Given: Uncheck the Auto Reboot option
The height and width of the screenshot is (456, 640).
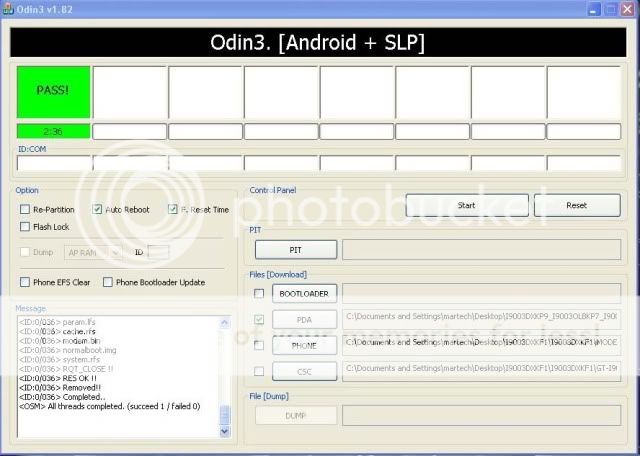Looking at the screenshot, I should coord(97,209).
